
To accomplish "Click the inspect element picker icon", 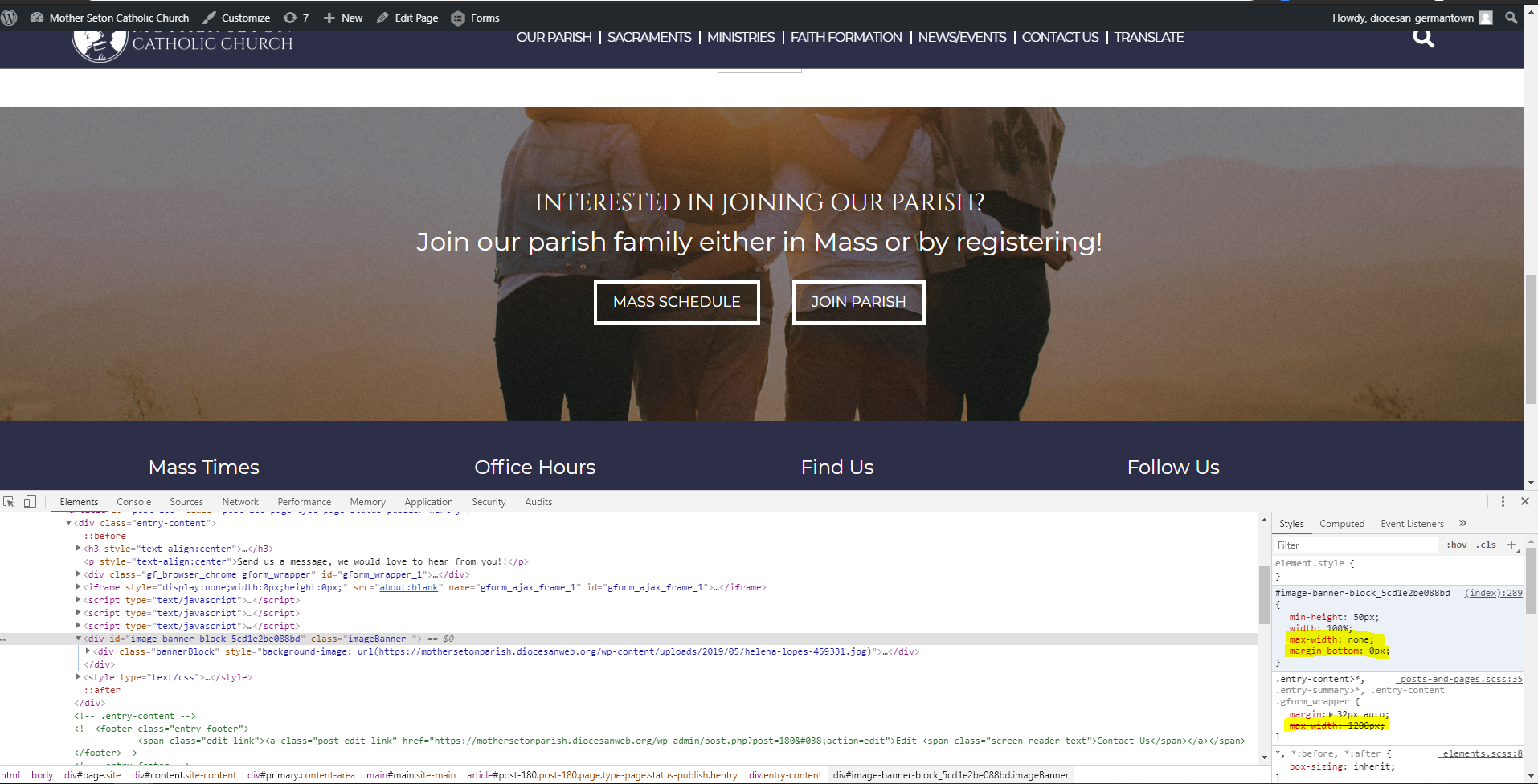I will [9, 501].
